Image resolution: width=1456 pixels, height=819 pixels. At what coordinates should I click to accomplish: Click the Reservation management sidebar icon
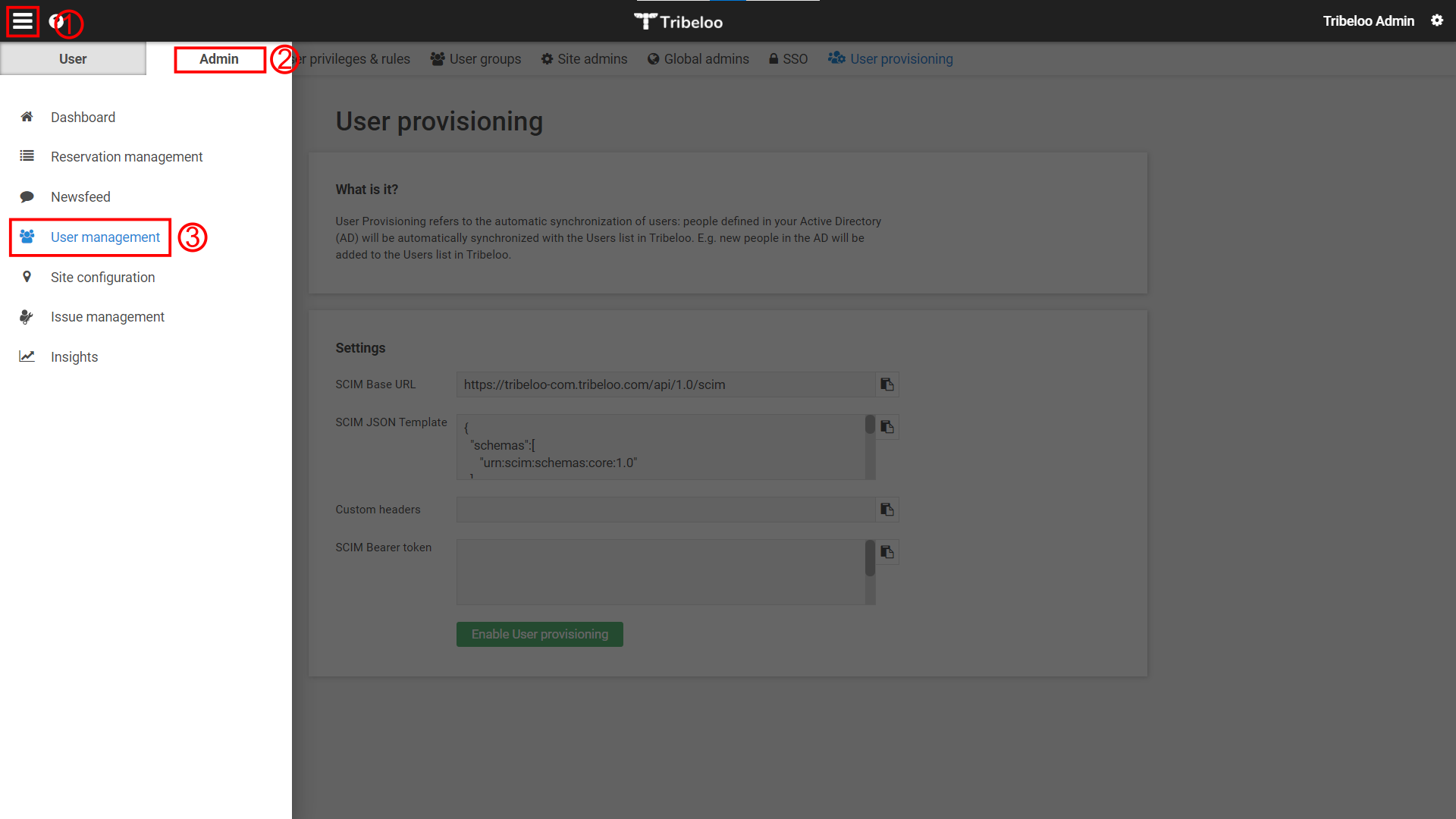click(x=27, y=157)
